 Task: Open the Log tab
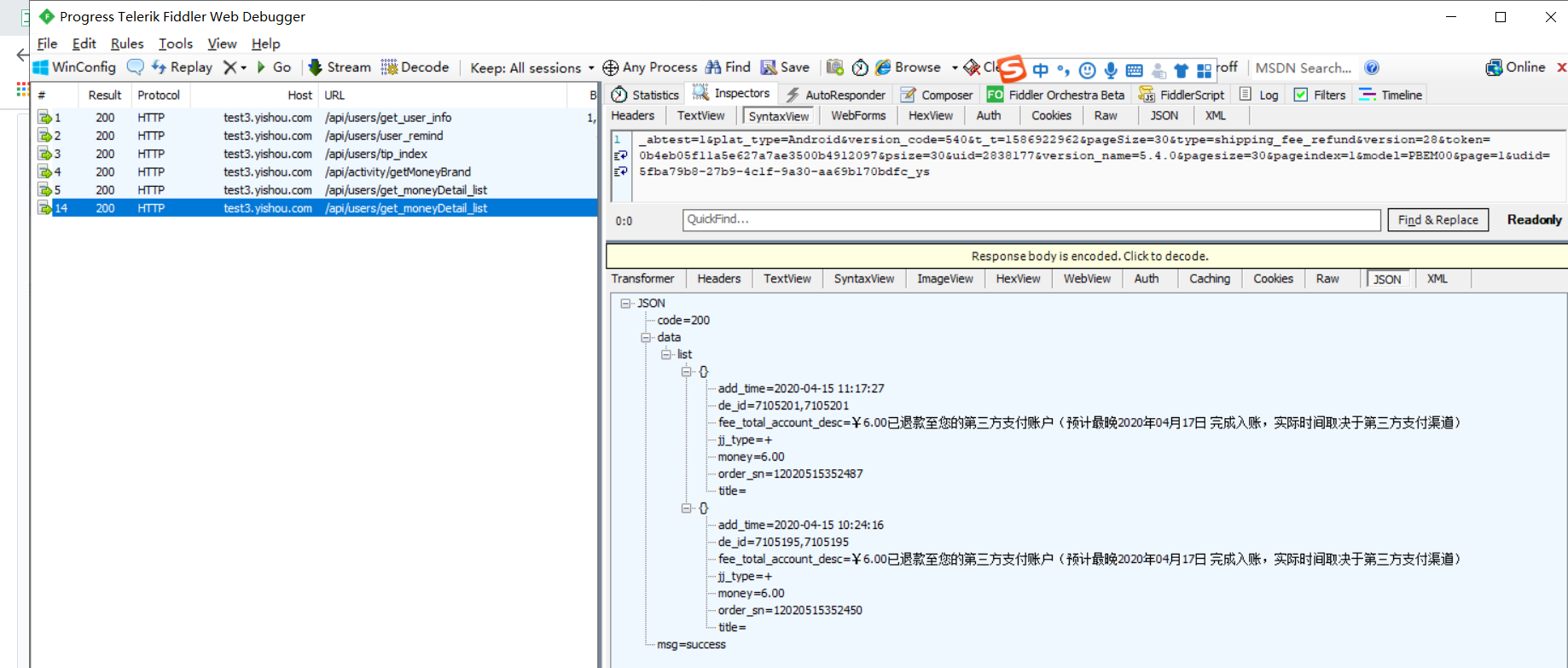coord(1259,95)
